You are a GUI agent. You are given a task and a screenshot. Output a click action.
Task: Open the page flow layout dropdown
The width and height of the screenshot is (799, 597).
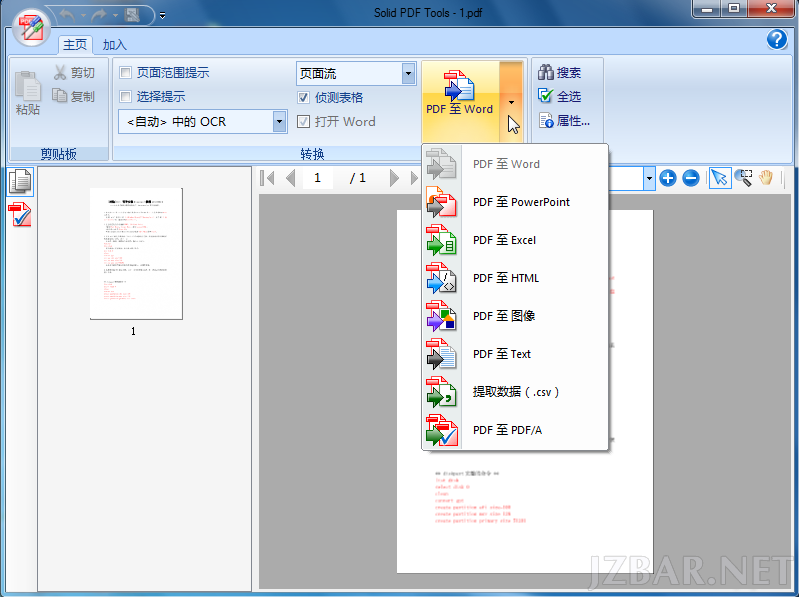click(408, 73)
